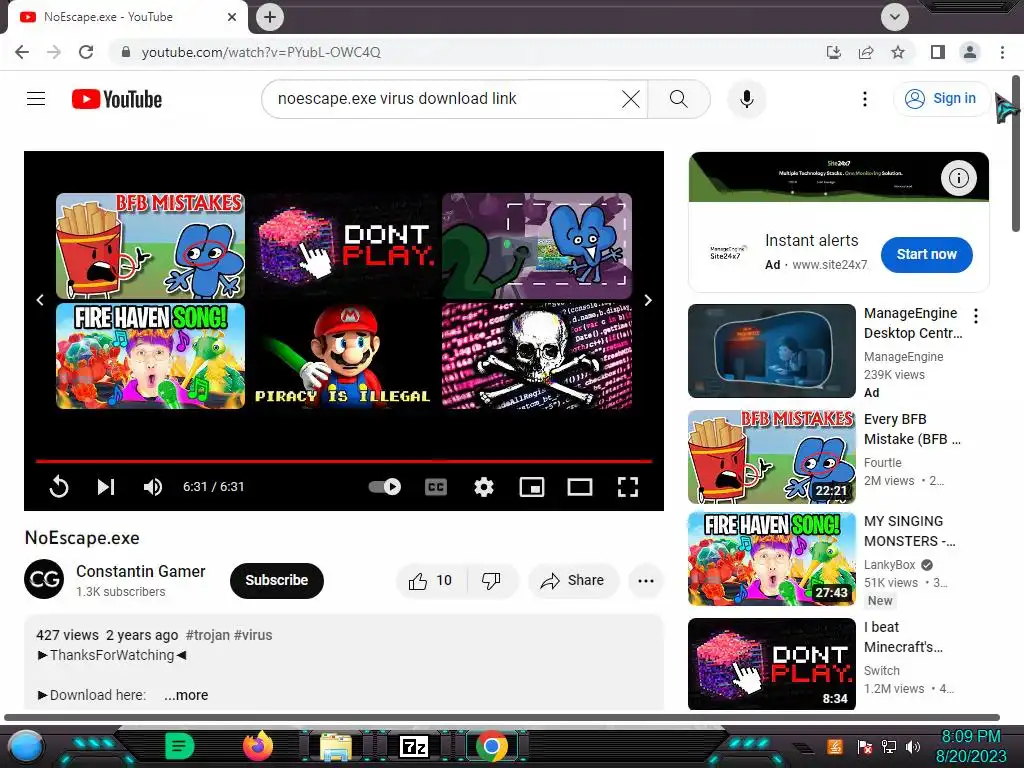Go forward in browser history
Image resolution: width=1024 pixels, height=768 pixels.
[54, 52]
